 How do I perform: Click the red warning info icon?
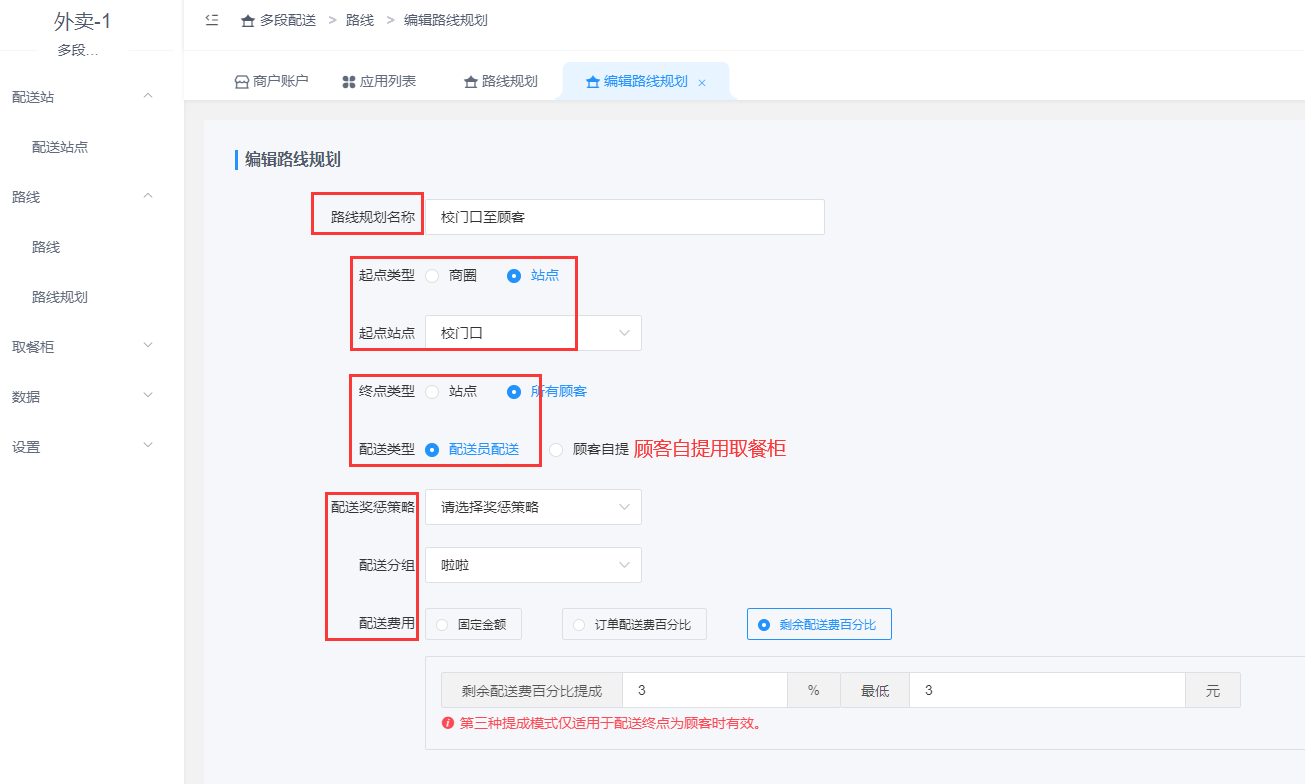point(448,723)
